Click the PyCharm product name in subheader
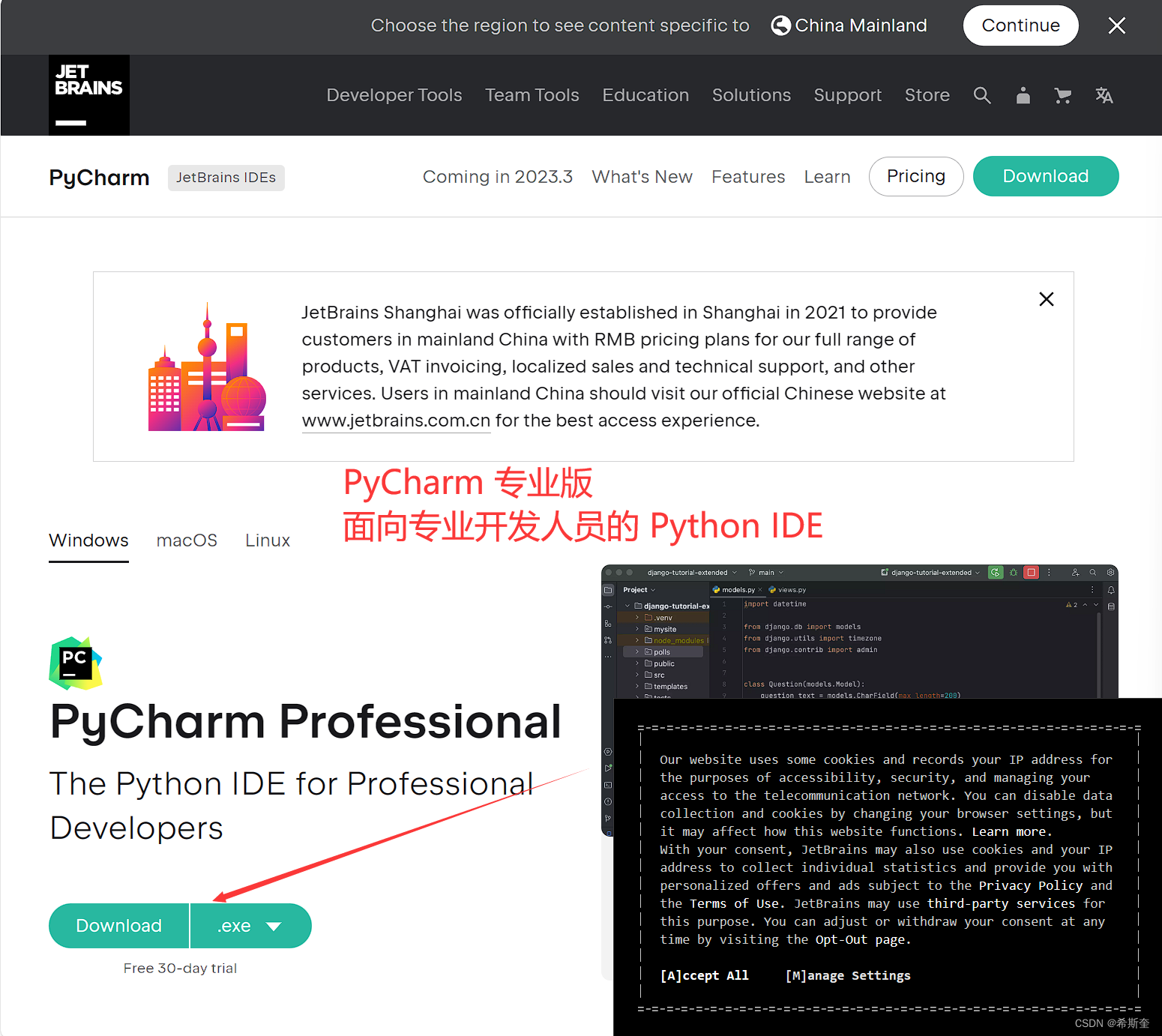 (99, 178)
